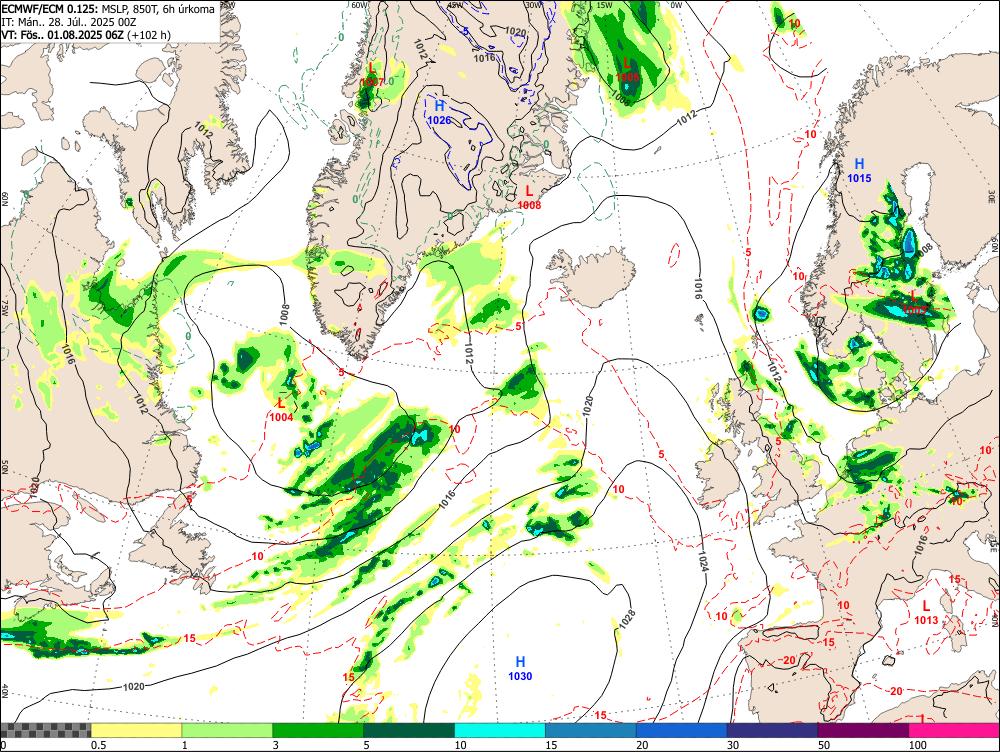Click the legend value '3'

(276, 745)
